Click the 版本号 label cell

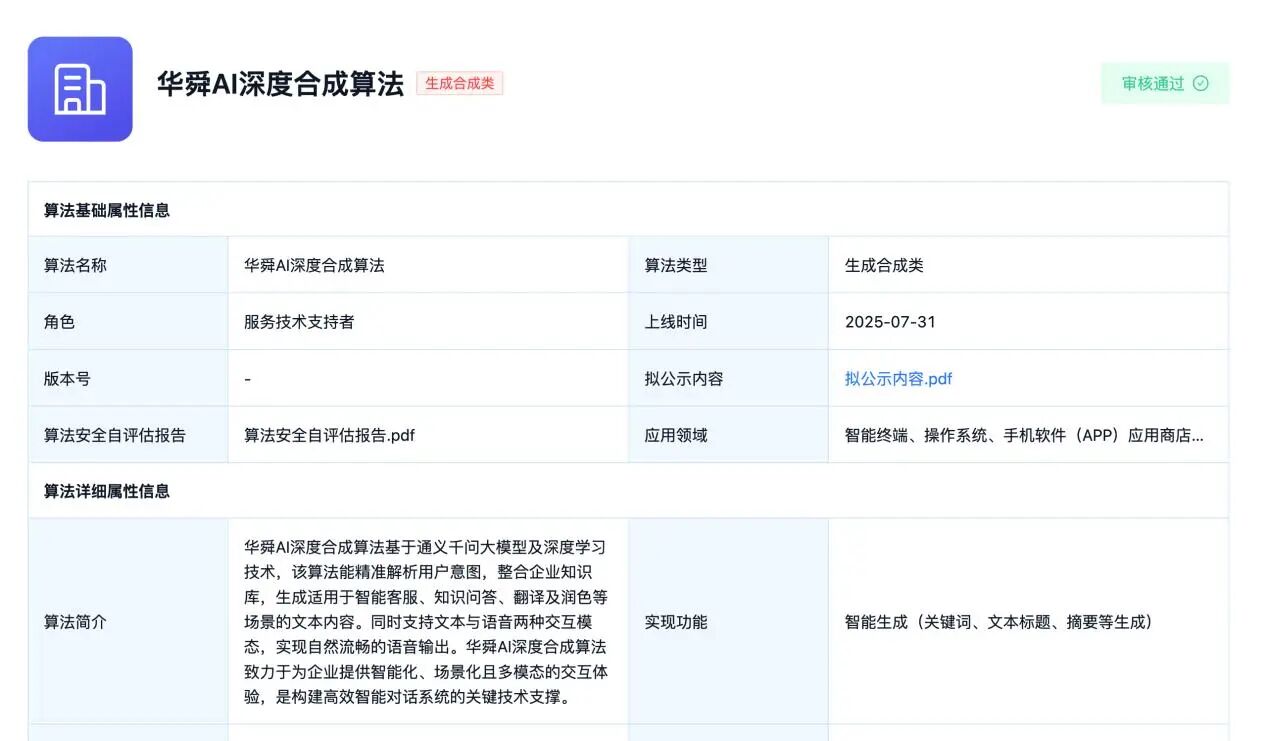(67, 379)
